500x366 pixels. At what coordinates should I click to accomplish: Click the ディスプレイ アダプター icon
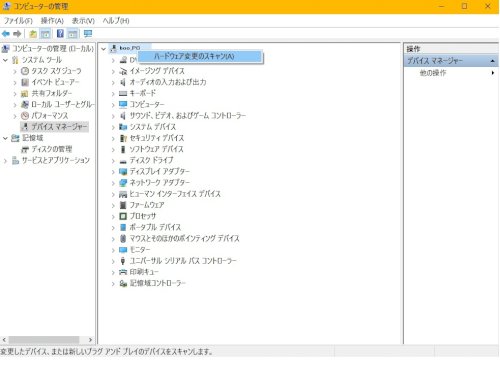(x=123, y=171)
